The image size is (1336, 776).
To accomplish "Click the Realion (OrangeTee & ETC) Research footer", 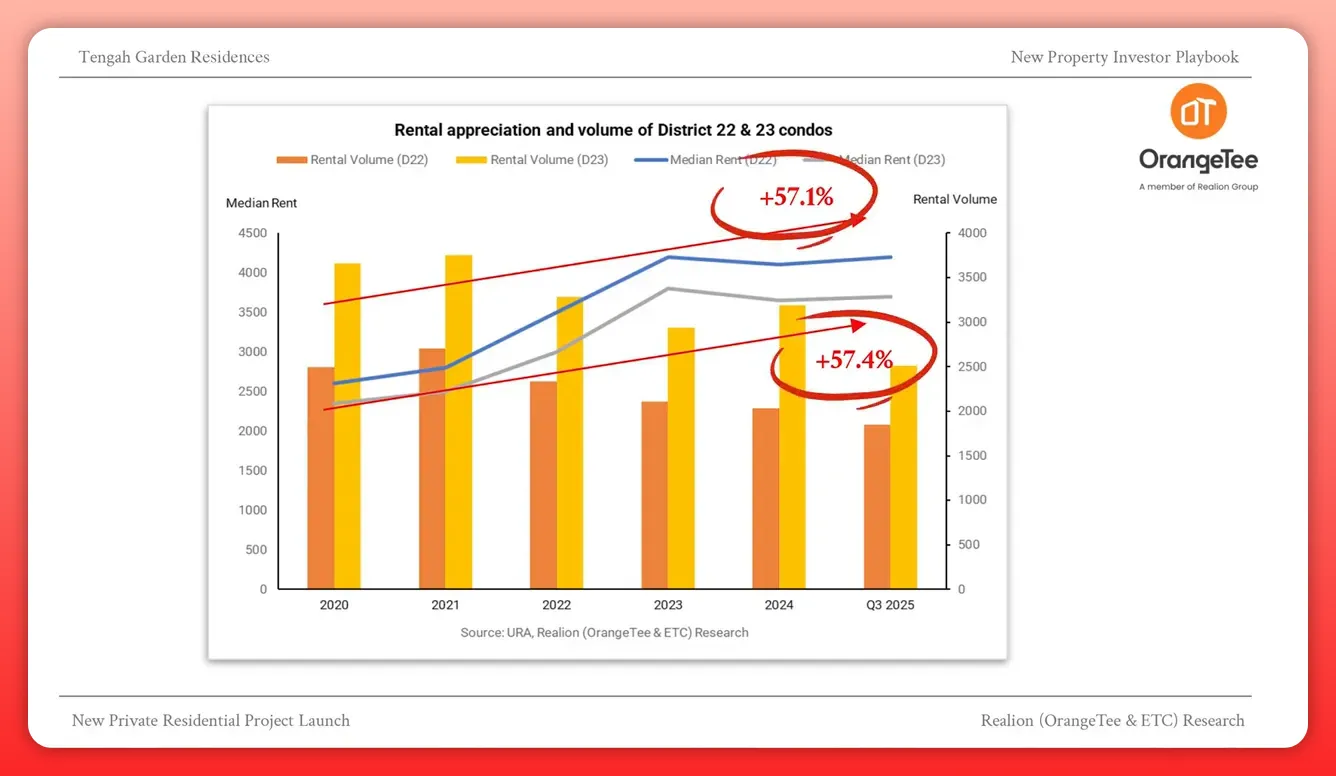I will [1112, 720].
